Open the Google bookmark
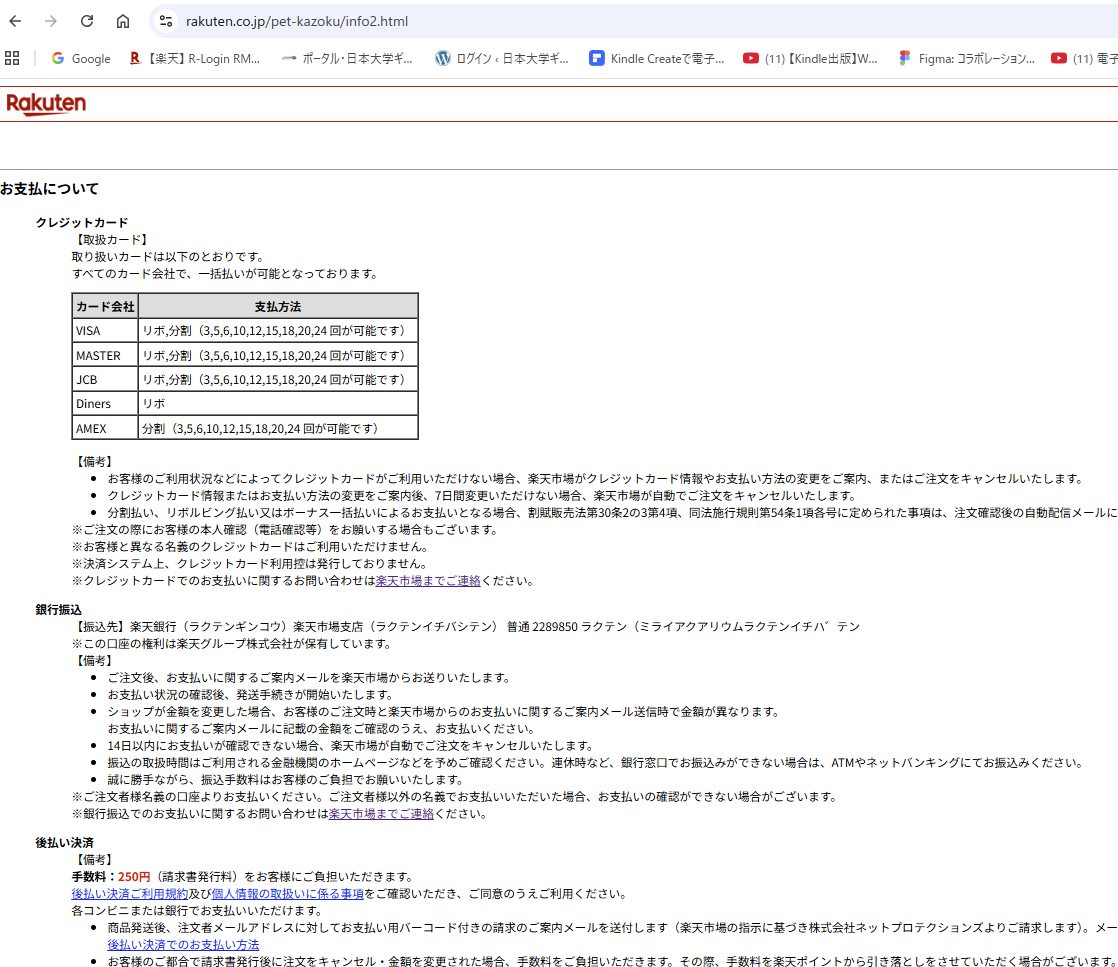This screenshot has width=1118, height=967. point(81,58)
